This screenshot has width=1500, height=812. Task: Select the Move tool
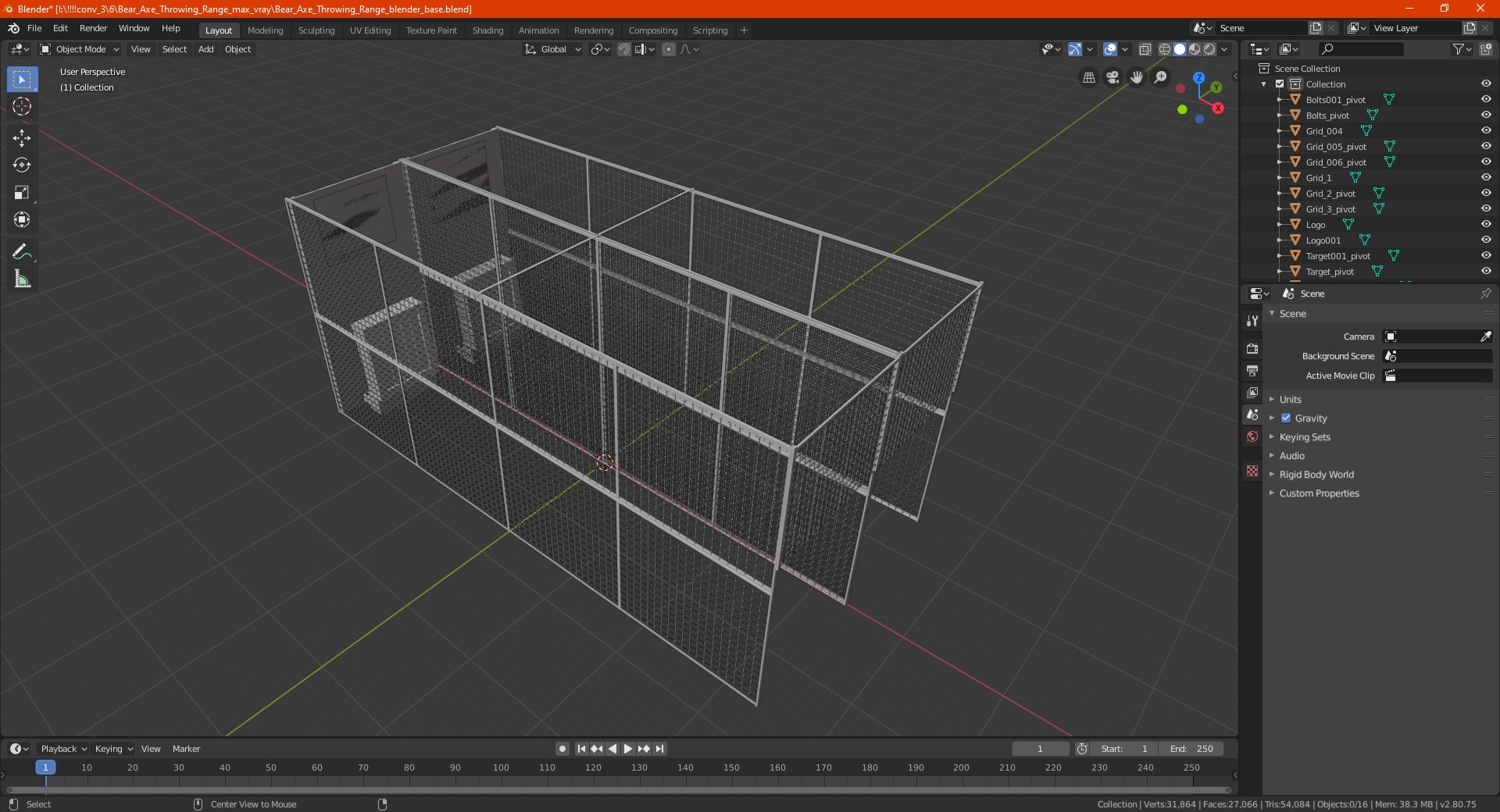pos(22,138)
